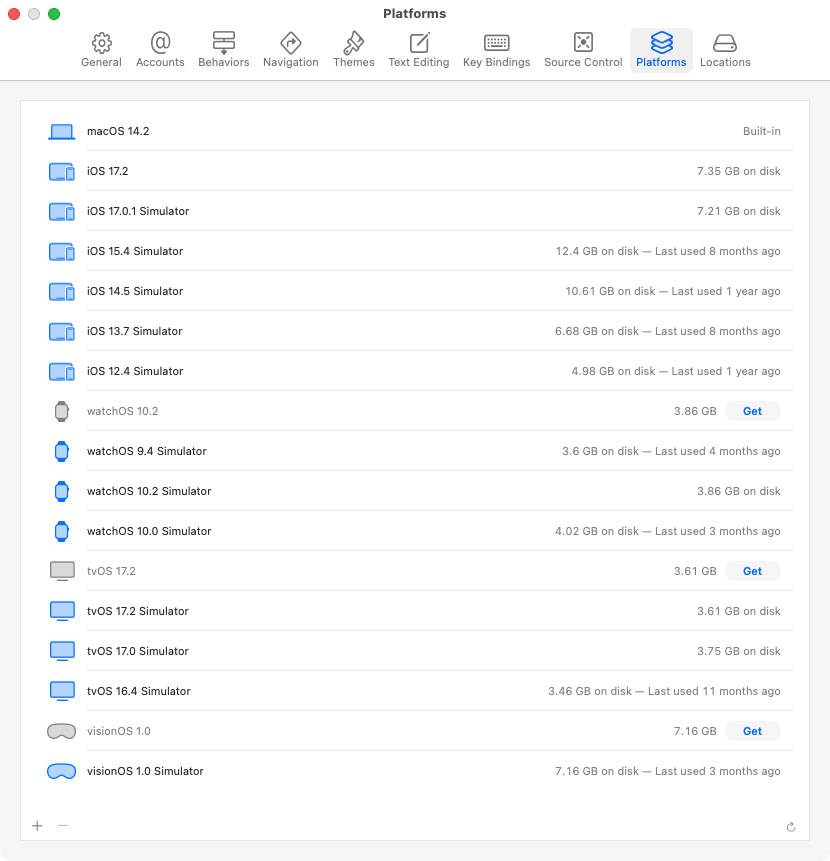Viewport: 830px width, 861px height.
Task: Select watchOS 10.2 Simulator label
Action: tap(149, 491)
